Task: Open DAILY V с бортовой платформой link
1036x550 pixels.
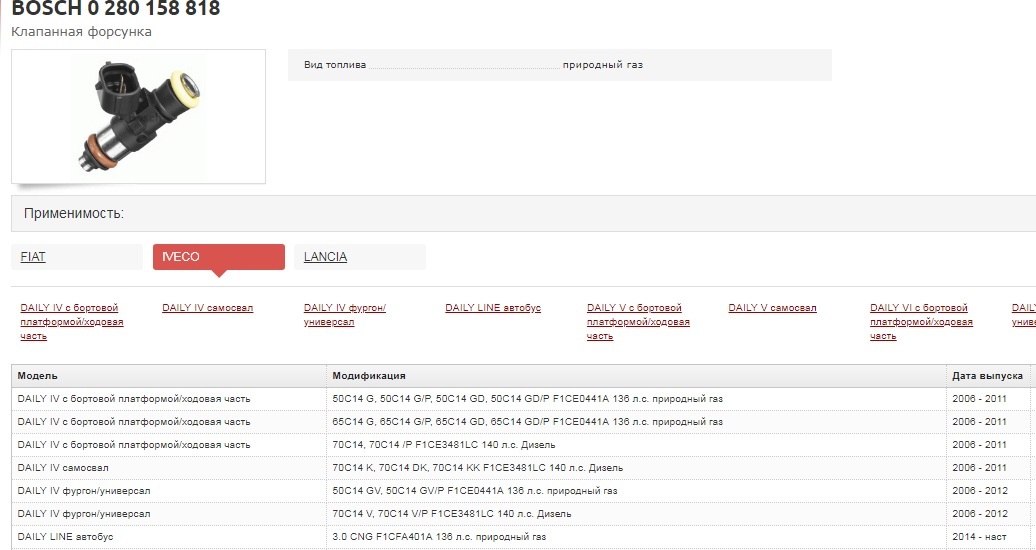Action: [638, 322]
